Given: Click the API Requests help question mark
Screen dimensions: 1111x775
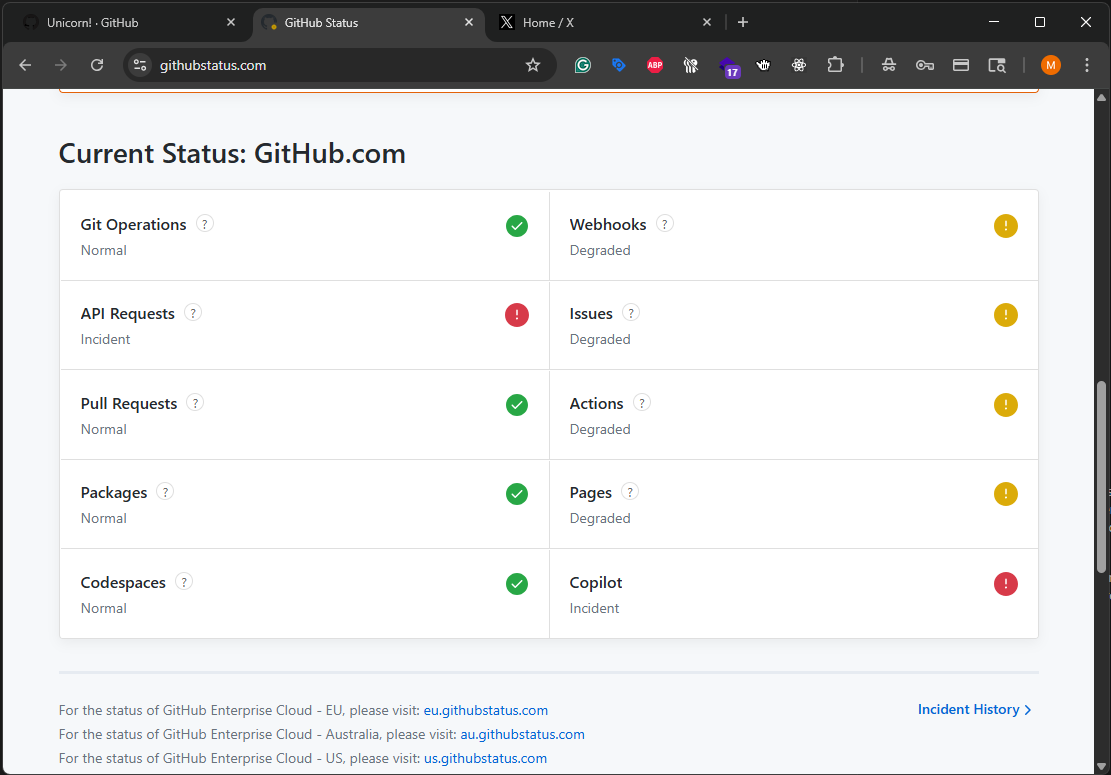Looking at the screenshot, I should [x=193, y=312].
